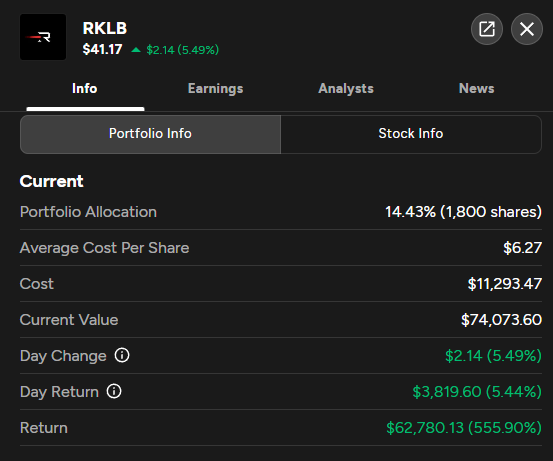Show Day Return info tooltip icon
Image resolution: width=553 pixels, height=461 pixels.
click(x=114, y=391)
